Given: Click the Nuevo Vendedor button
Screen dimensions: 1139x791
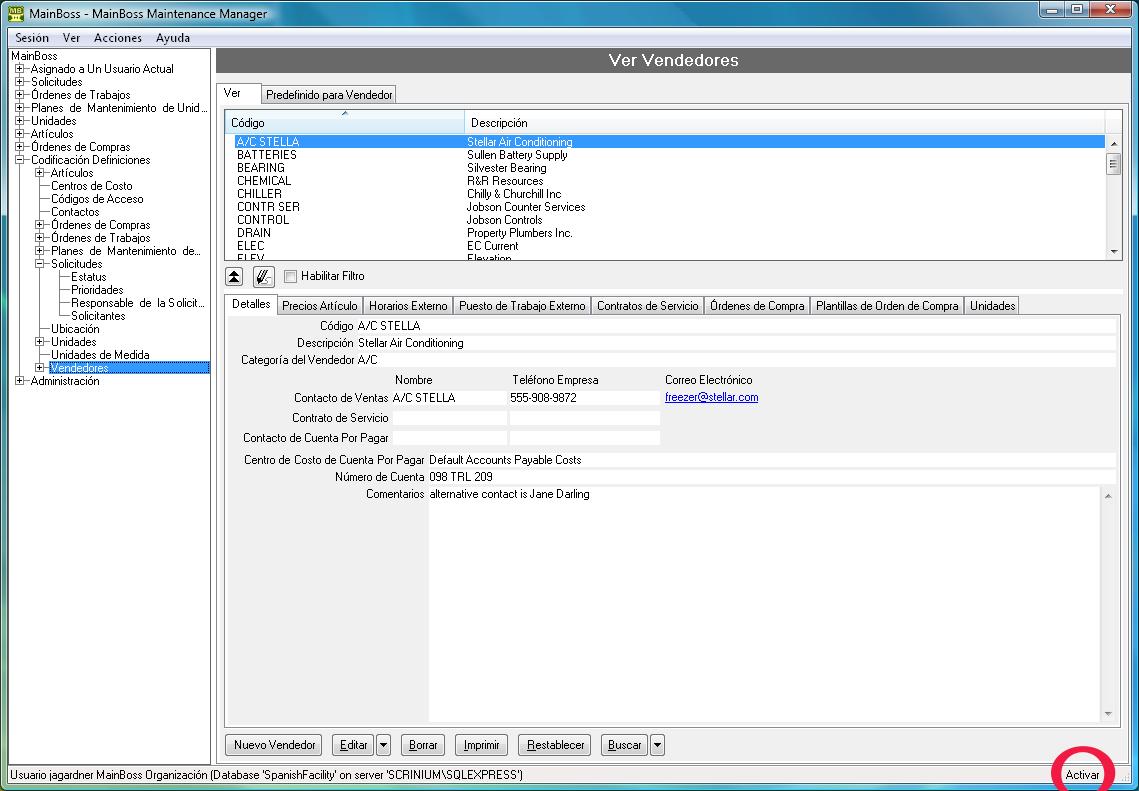Looking at the screenshot, I should [x=275, y=745].
